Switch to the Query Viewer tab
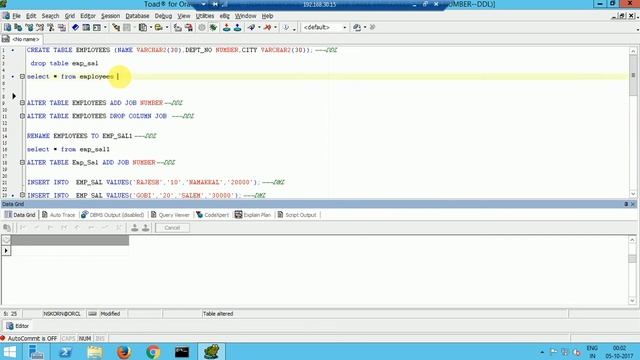Viewport: 640px width, 360px height. pos(170,215)
